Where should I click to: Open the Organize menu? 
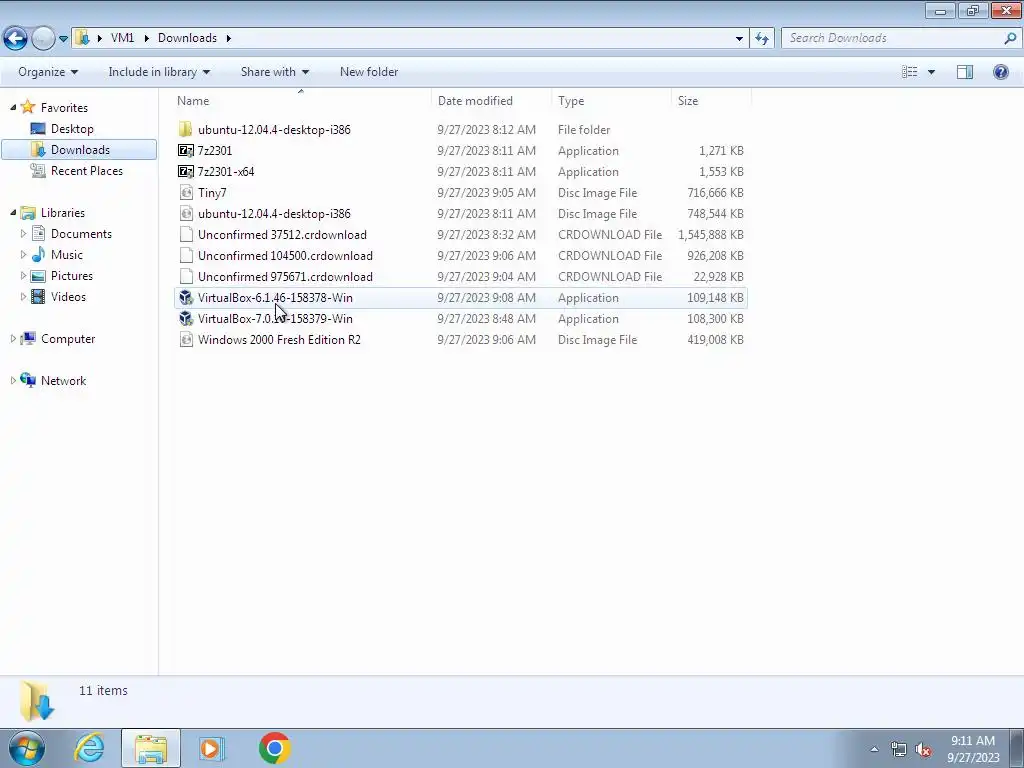[48, 72]
